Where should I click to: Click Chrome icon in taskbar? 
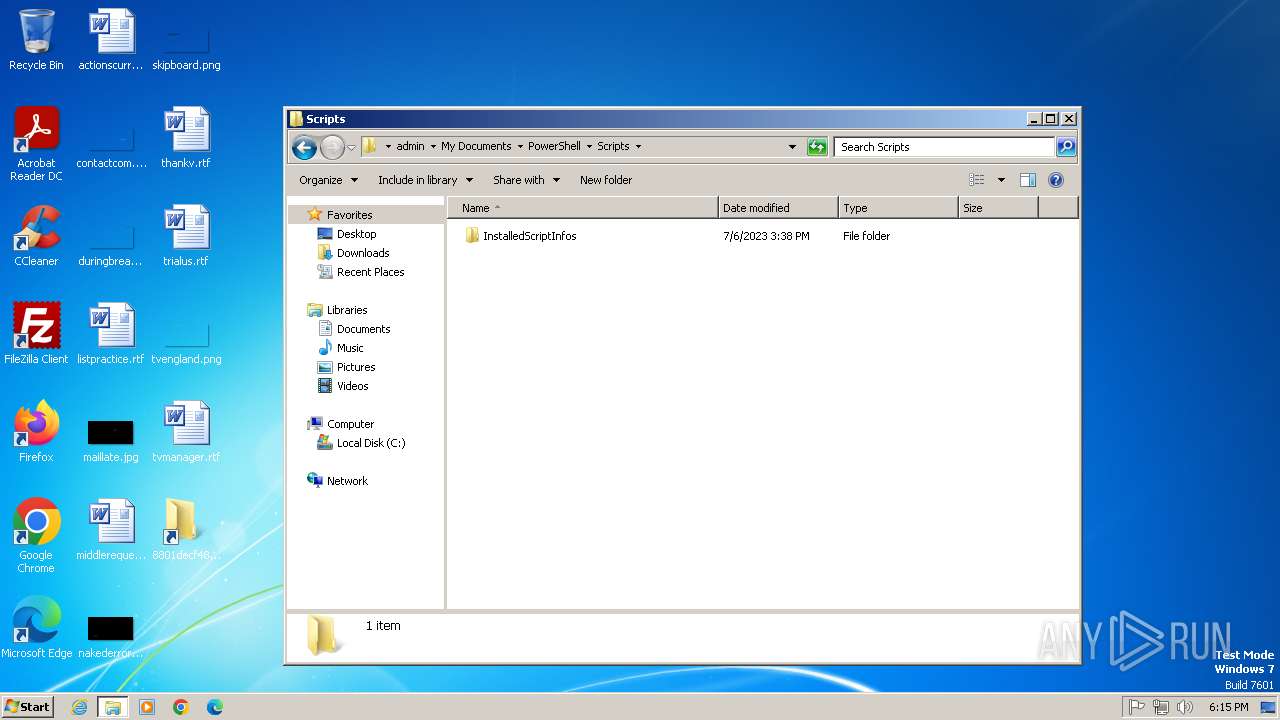point(181,707)
